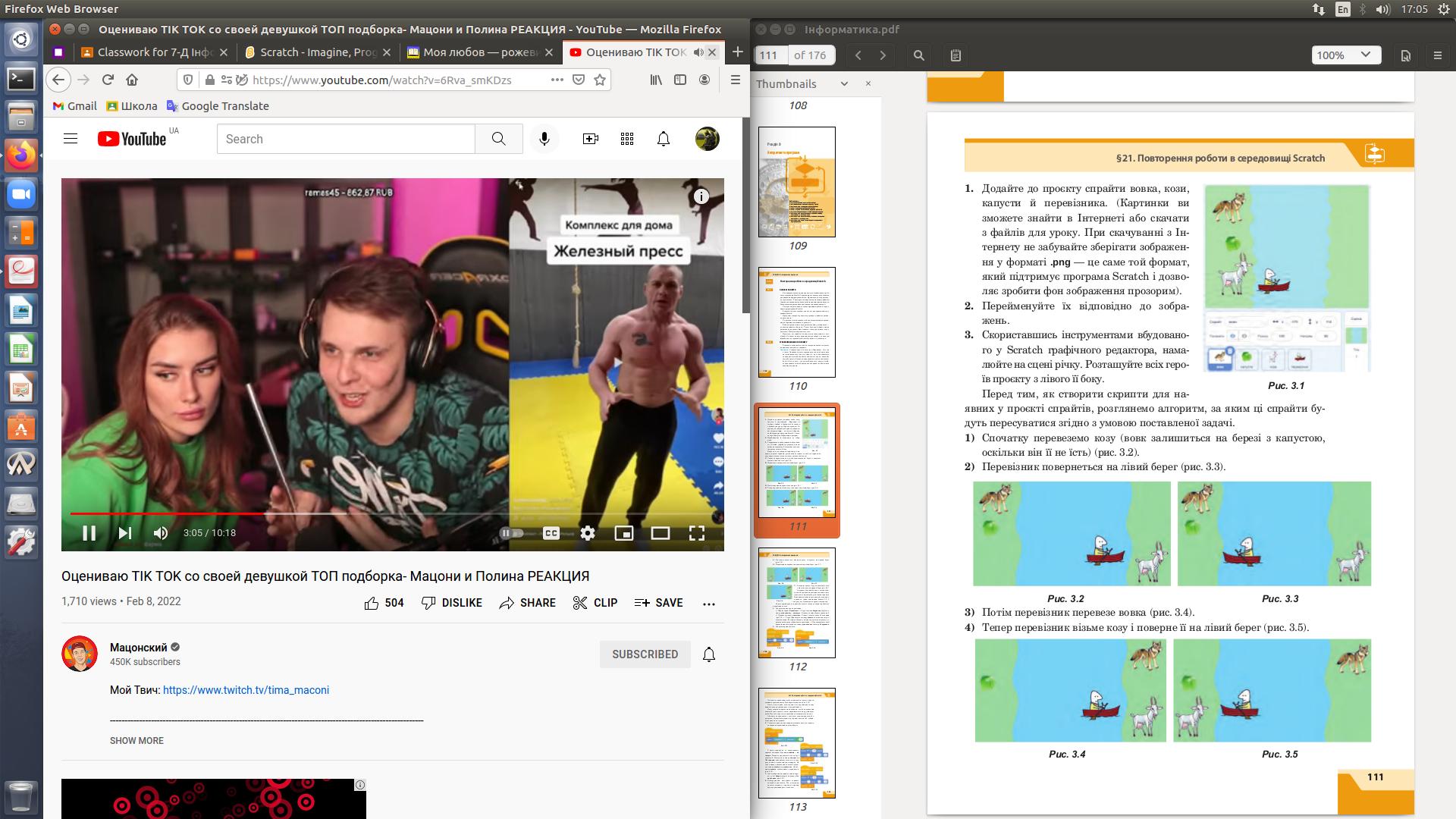Switch to Scratch - Imagine tab
This screenshot has width=1456, height=819.
pyautogui.click(x=318, y=52)
